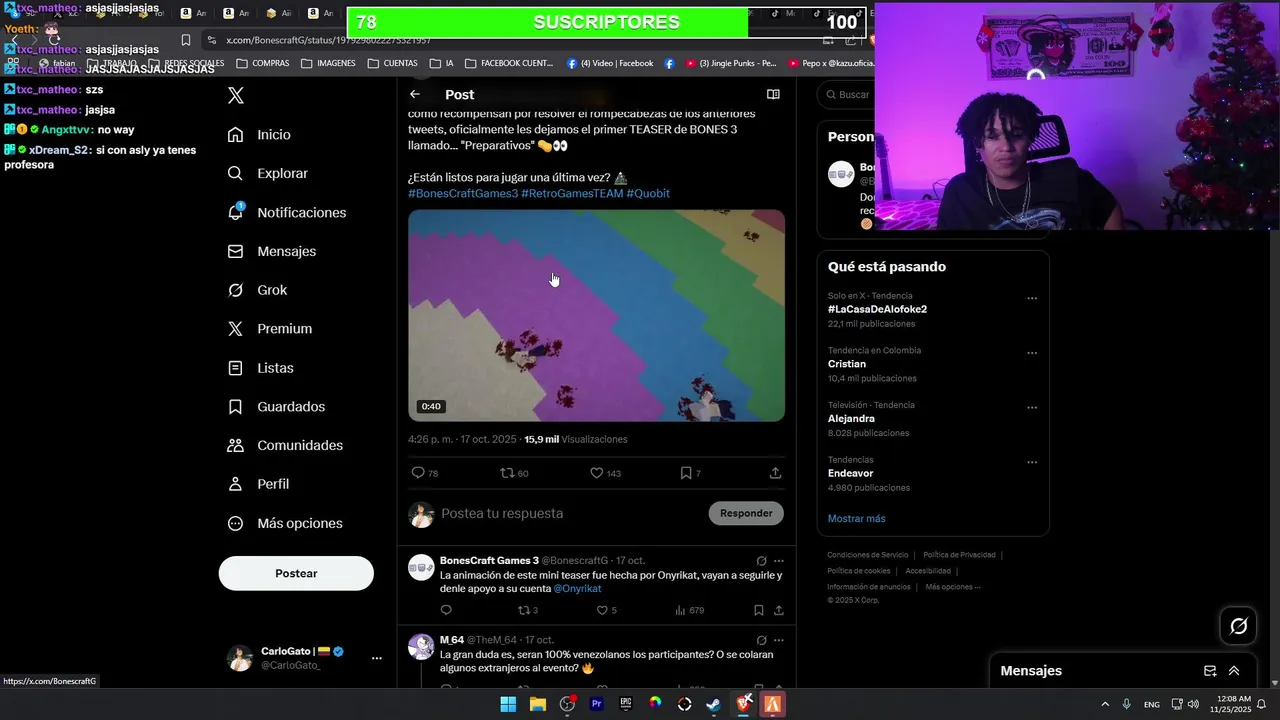
Task: Repost the BonesCraft Games 3 comment
Action: click(x=523, y=610)
